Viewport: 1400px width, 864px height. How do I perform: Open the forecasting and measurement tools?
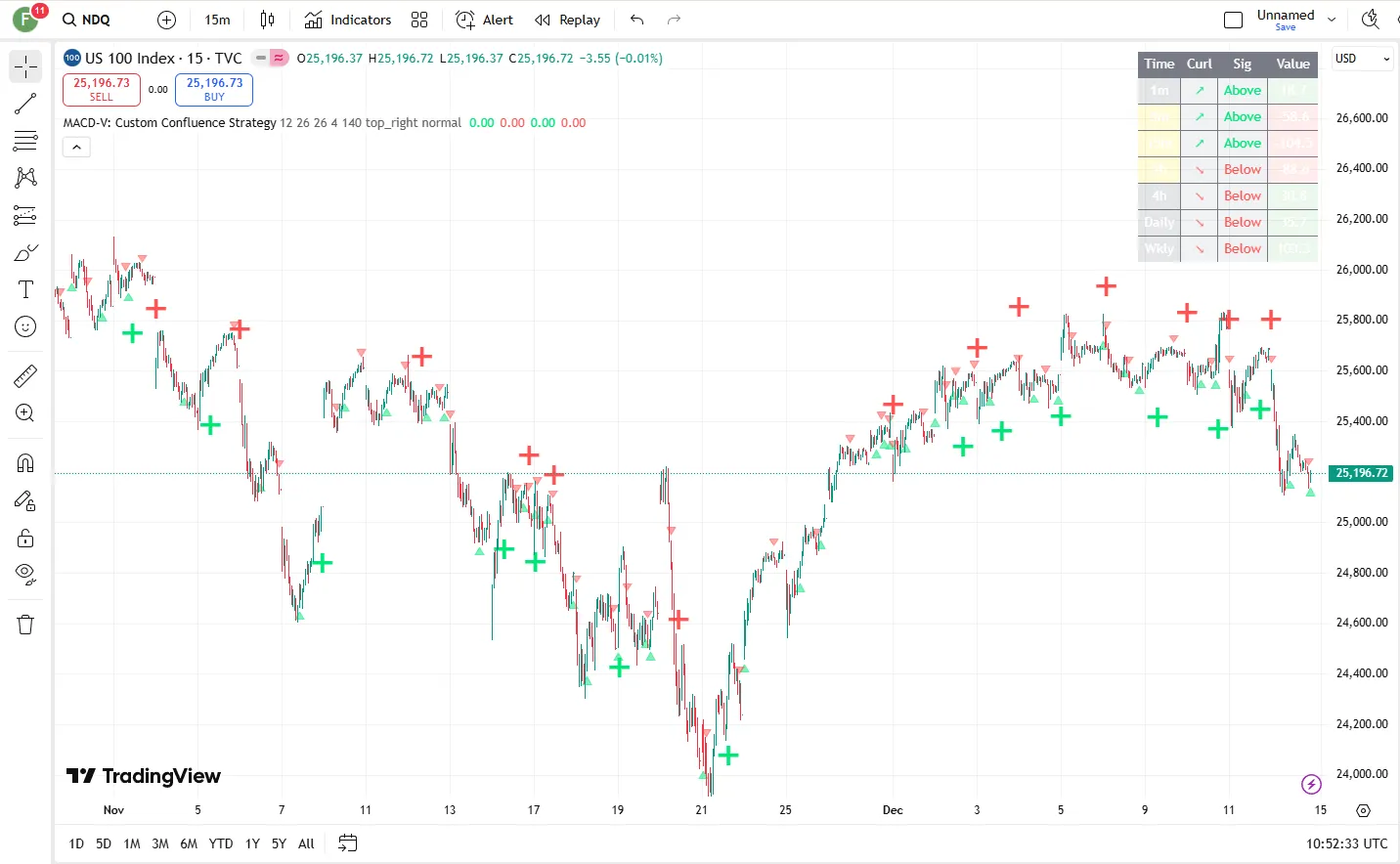click(x=25, y=215)
